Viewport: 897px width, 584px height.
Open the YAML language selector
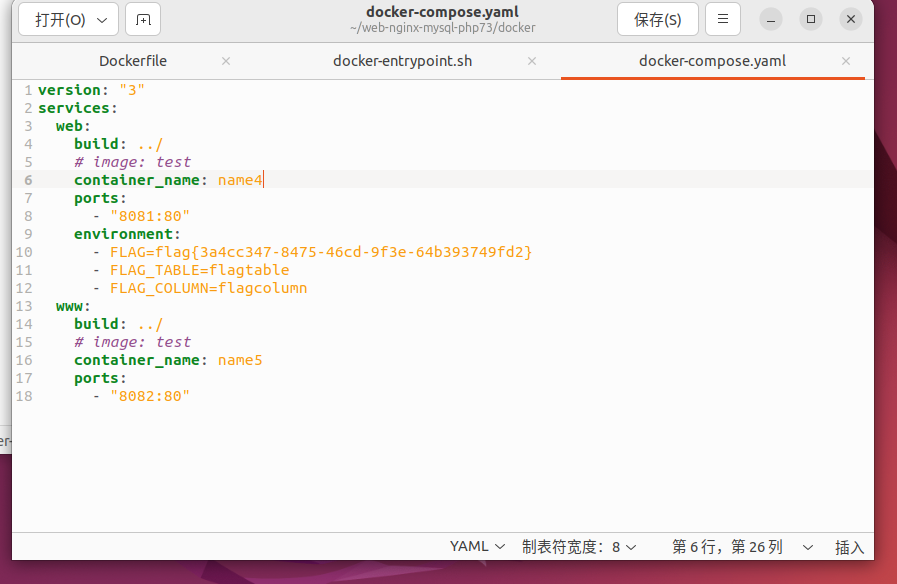tap(477, 547)
